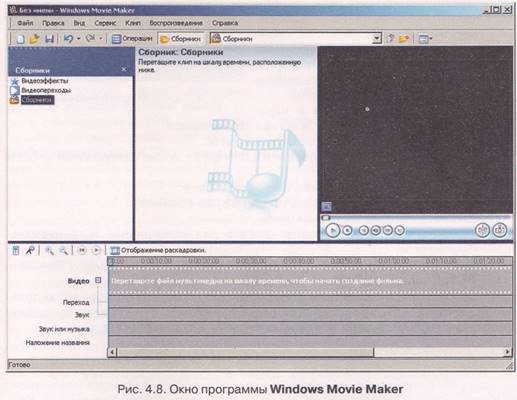Click the Переход track label
517x400 pixels.
[x=76, y=302]
